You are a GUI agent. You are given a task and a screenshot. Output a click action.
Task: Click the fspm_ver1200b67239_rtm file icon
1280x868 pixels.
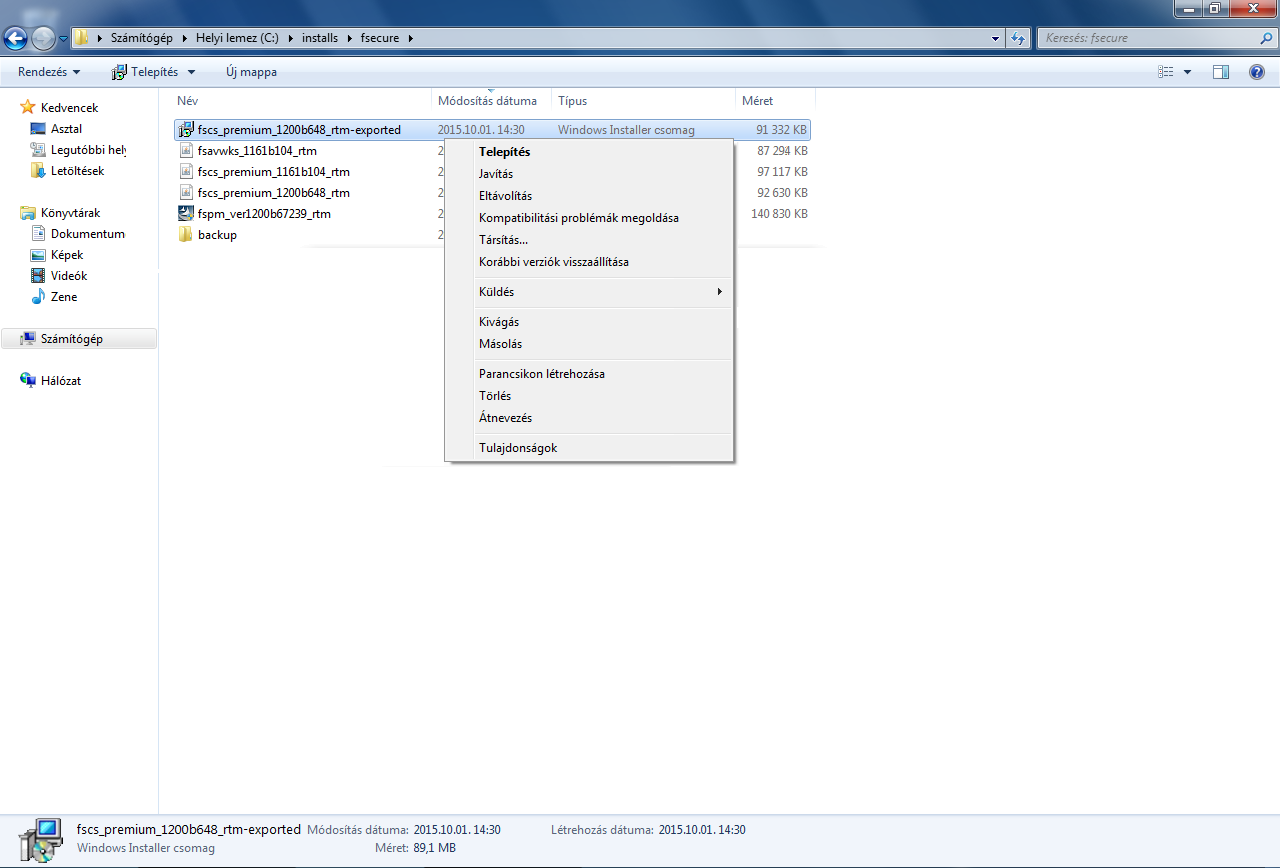click(185, 214)
